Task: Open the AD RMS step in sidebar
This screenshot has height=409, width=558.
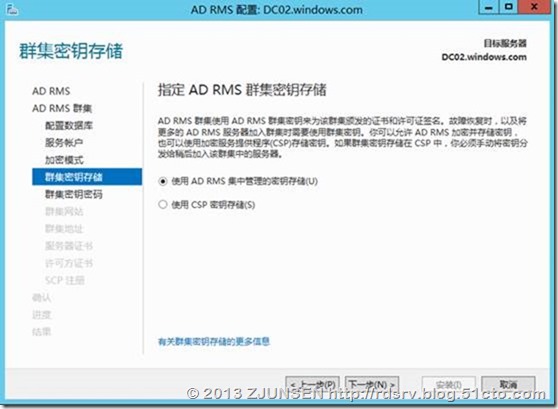Action: (x=51, y=91)
